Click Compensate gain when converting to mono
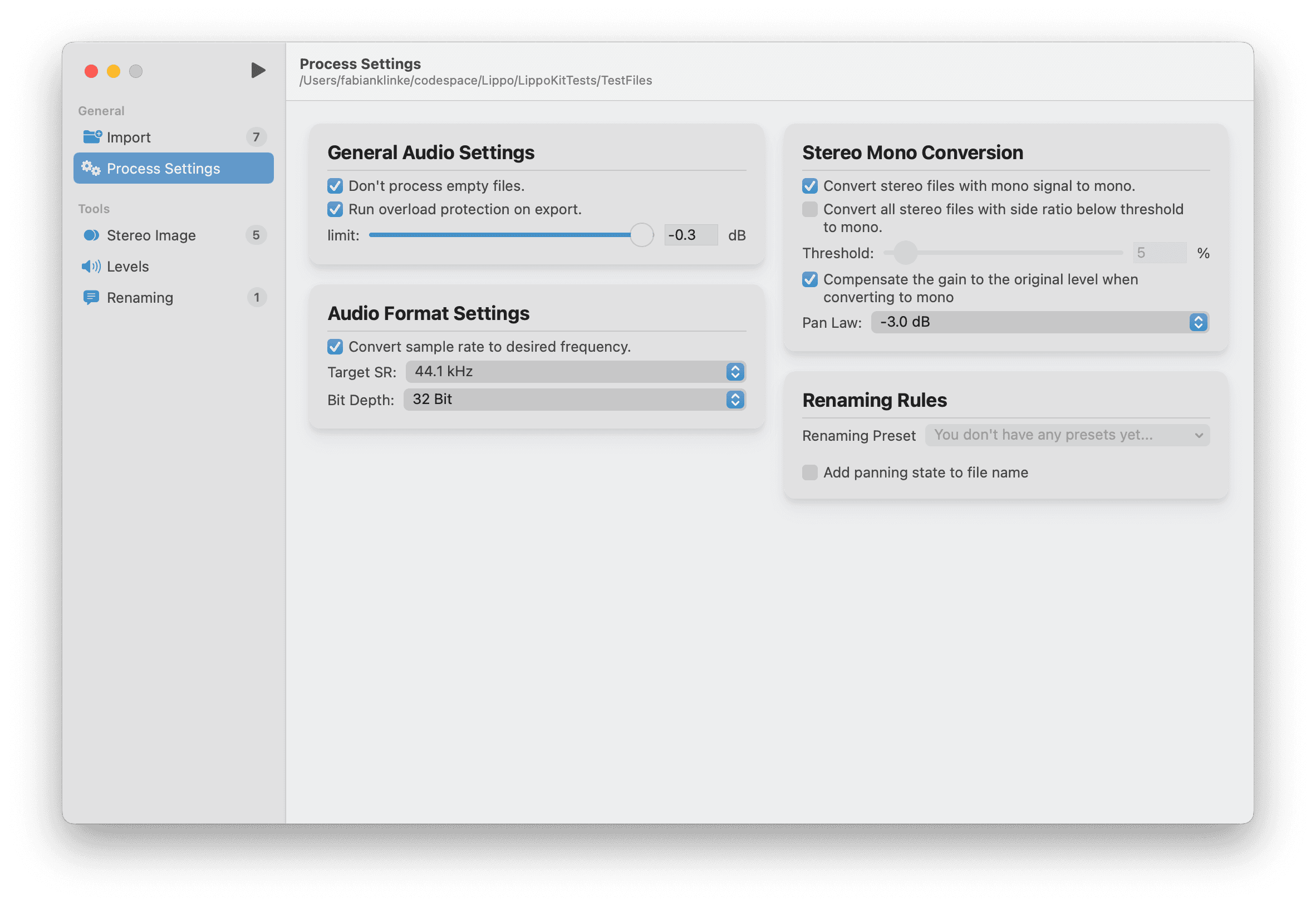This screenshot has height=906, width=1316. tap(810, 280)
